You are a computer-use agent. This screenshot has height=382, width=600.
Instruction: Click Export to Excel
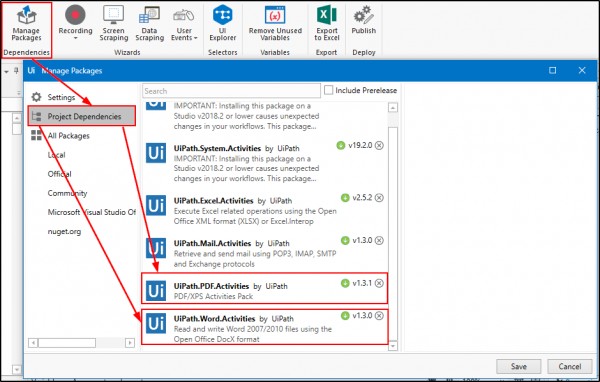[327, 24]
